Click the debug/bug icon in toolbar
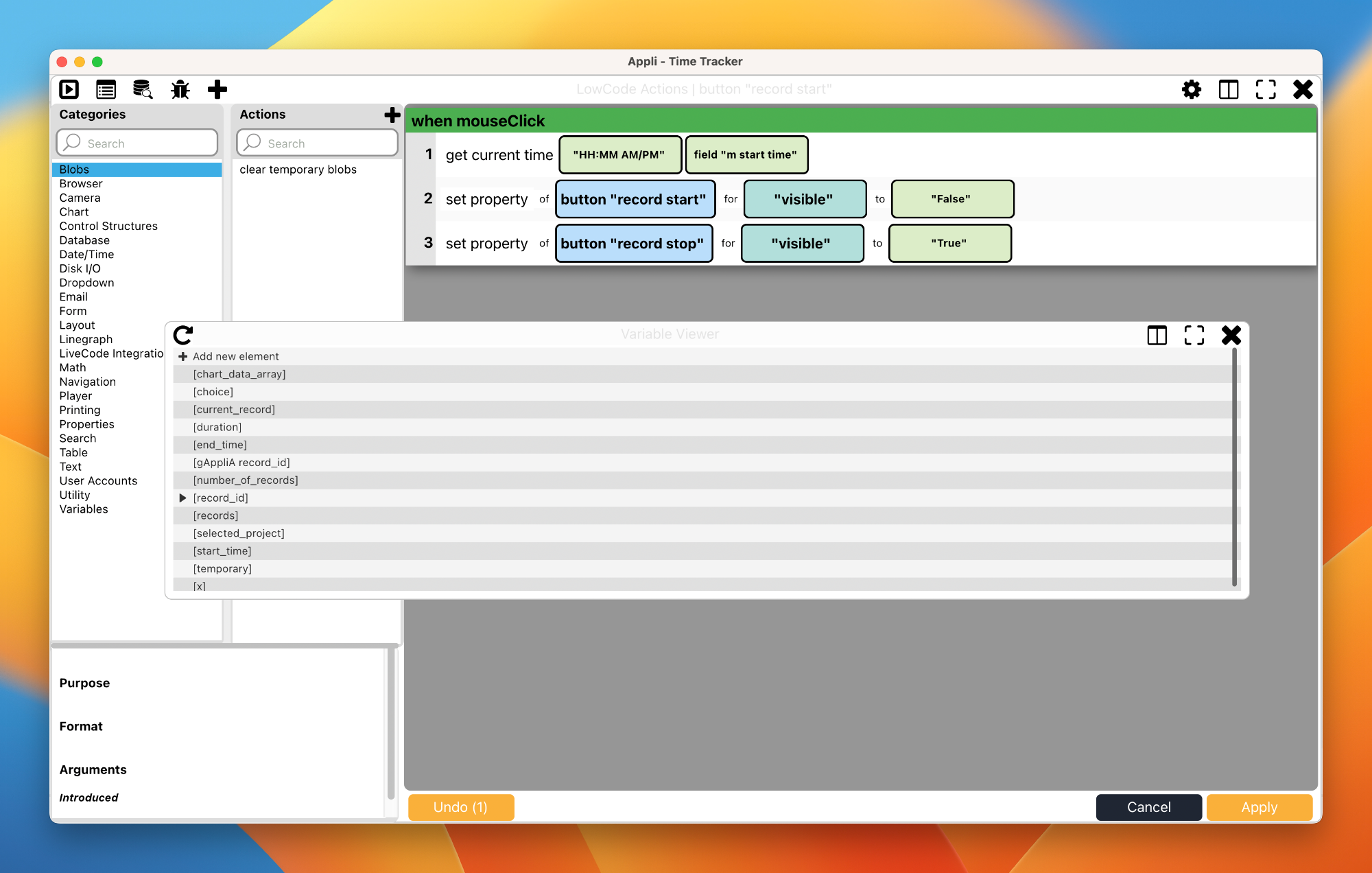The image size is (1372, 873). pyautogui.click(x=180, y=89)
